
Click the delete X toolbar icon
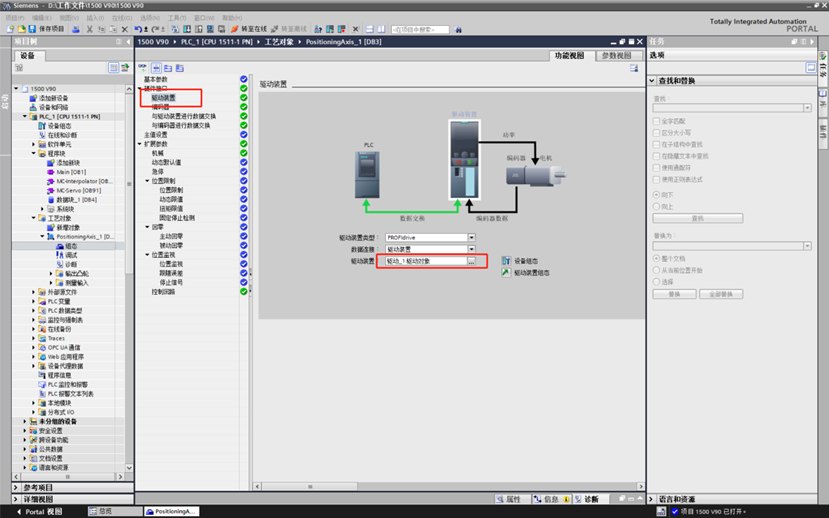pyautogui.click(x=125, y=29)
